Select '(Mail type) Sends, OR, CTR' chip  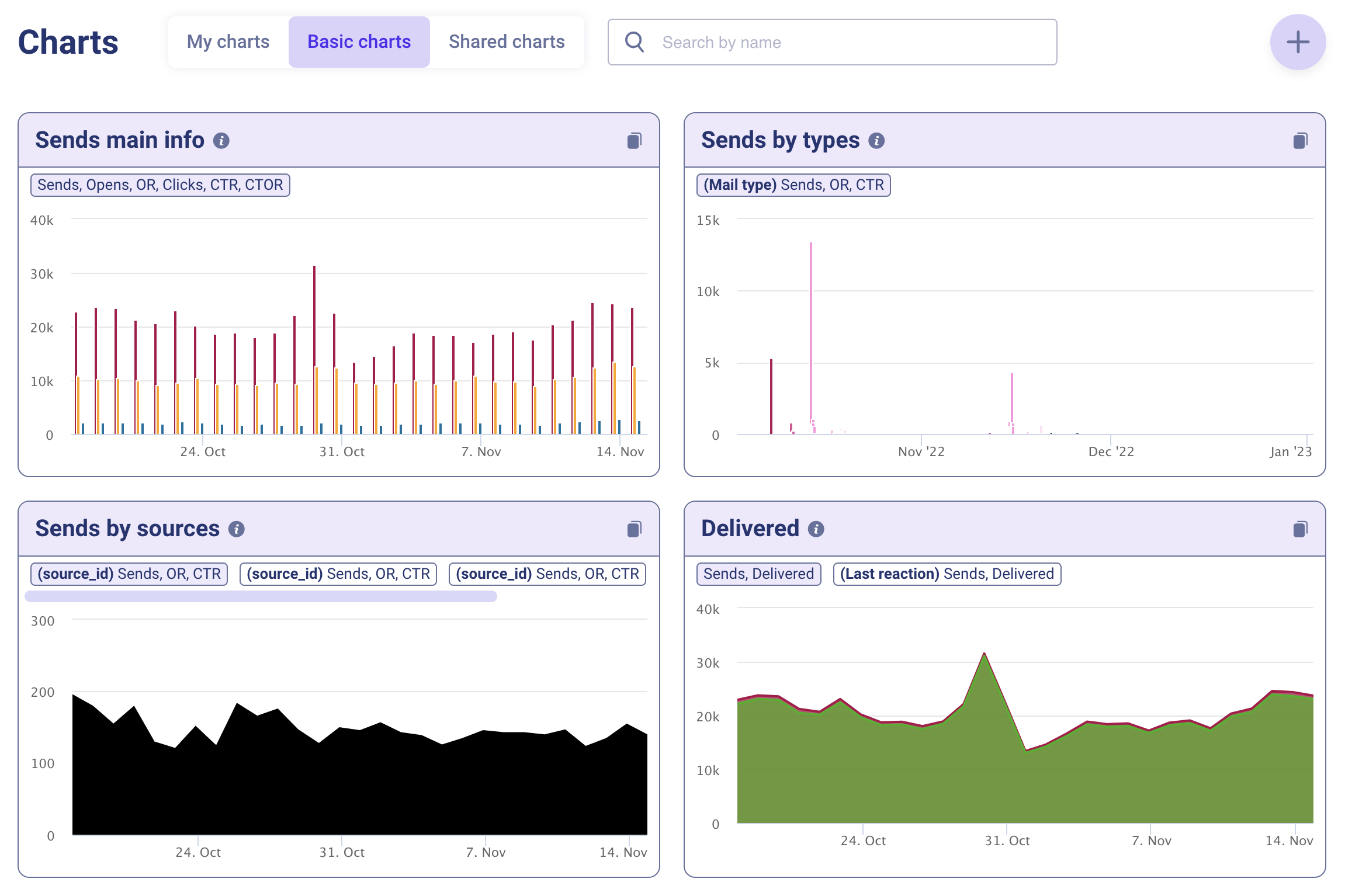pyautogui.click(x=793, y=185)
